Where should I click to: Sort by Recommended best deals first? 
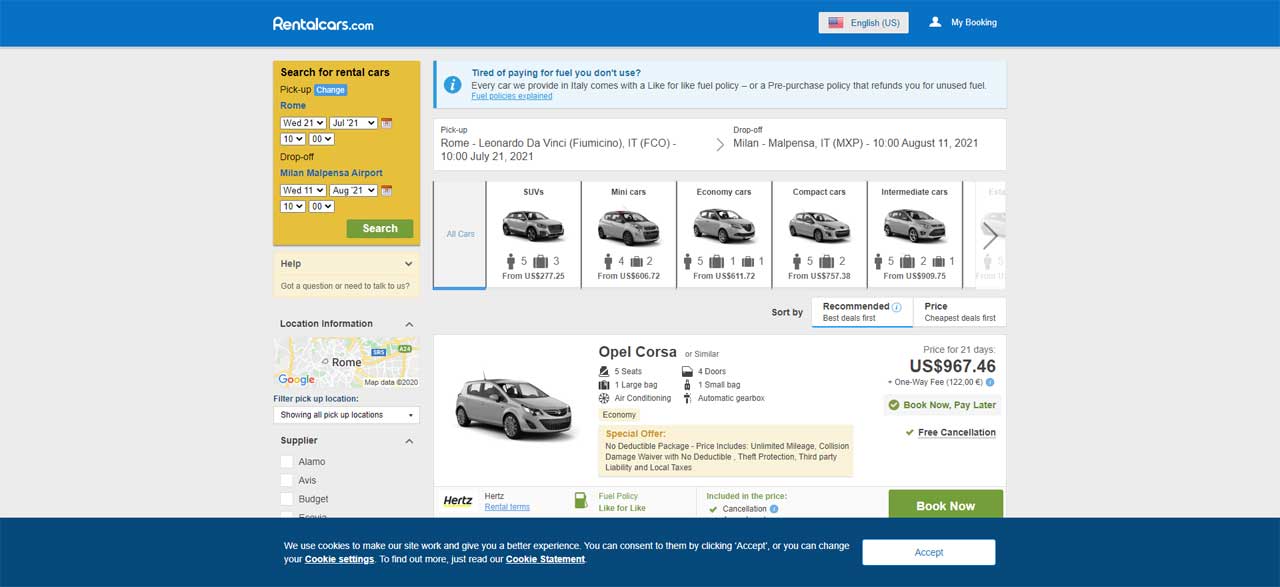[x=862, y=312]
